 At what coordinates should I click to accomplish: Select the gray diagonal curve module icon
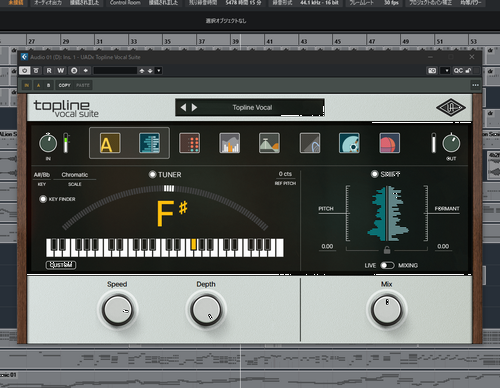[310, 143]
